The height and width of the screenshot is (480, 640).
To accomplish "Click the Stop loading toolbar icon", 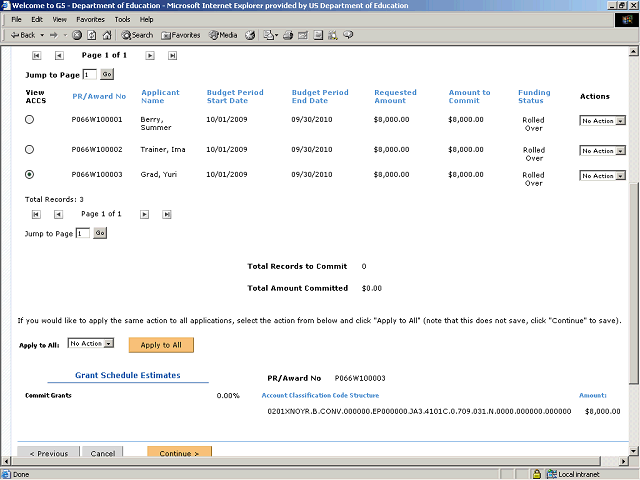I will point(77,35).
